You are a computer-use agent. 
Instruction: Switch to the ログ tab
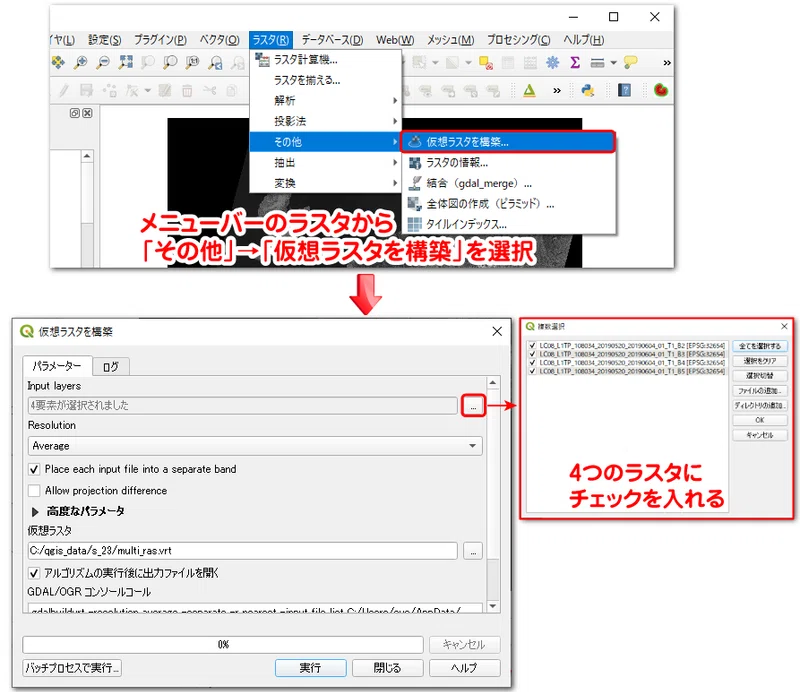click(x=111, y=366)
